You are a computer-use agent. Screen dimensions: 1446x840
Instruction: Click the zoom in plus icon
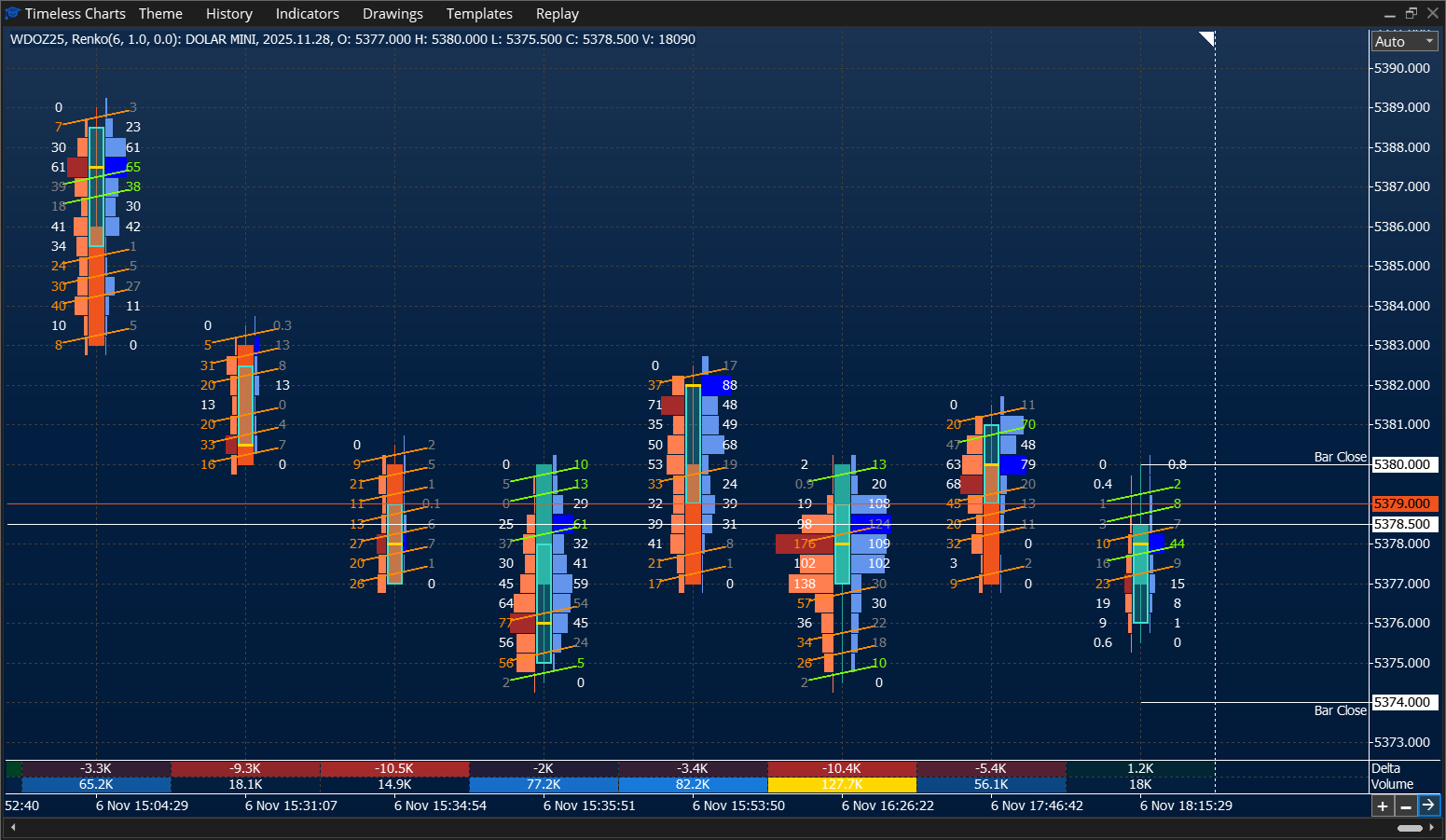click(1384, 806)
